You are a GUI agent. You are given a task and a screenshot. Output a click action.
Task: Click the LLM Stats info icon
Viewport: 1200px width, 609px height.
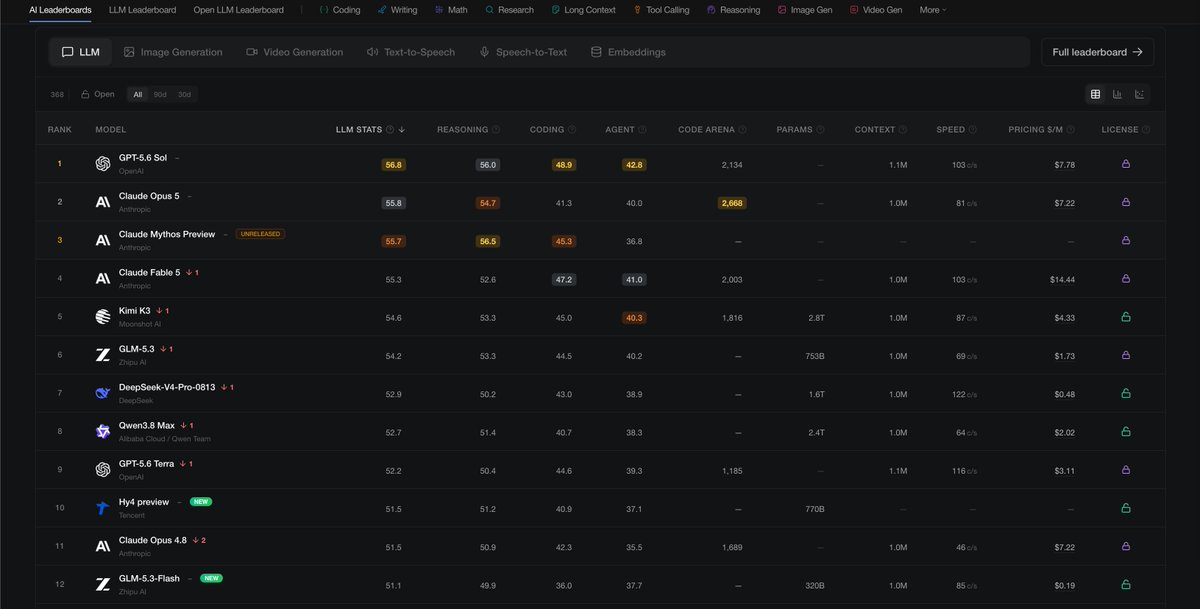click(x=390, y=130)
